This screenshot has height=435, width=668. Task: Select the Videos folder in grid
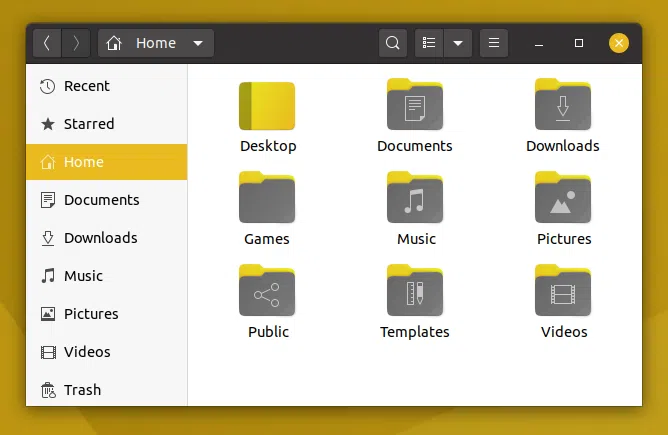point(563,291)
